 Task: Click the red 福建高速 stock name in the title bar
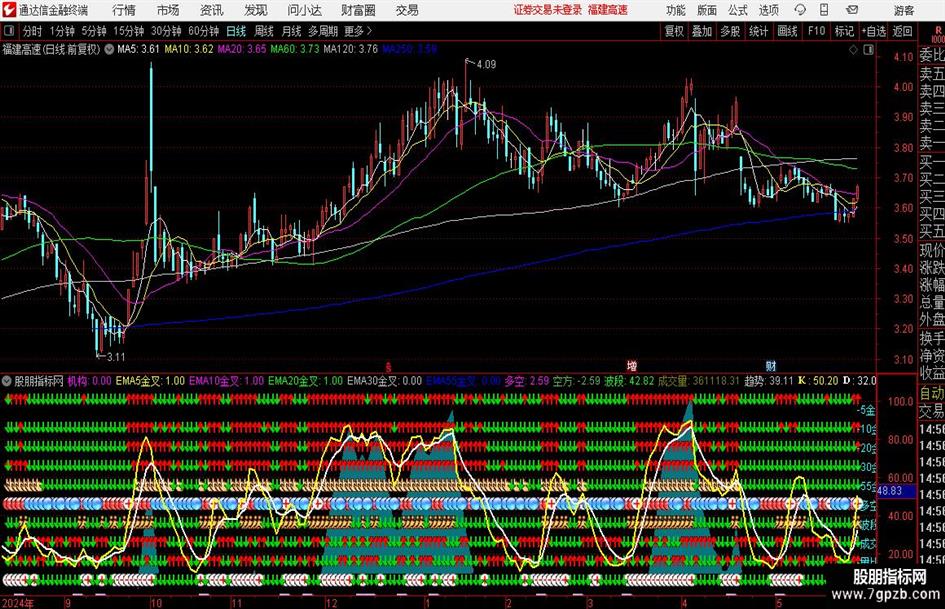(x=608, y=10)
